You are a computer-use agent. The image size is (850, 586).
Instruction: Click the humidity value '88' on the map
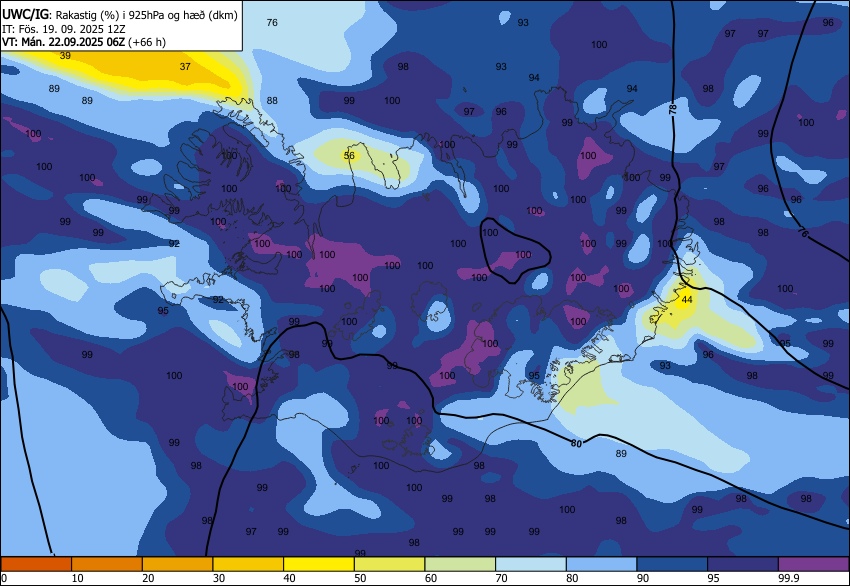(x=272, y=100)
